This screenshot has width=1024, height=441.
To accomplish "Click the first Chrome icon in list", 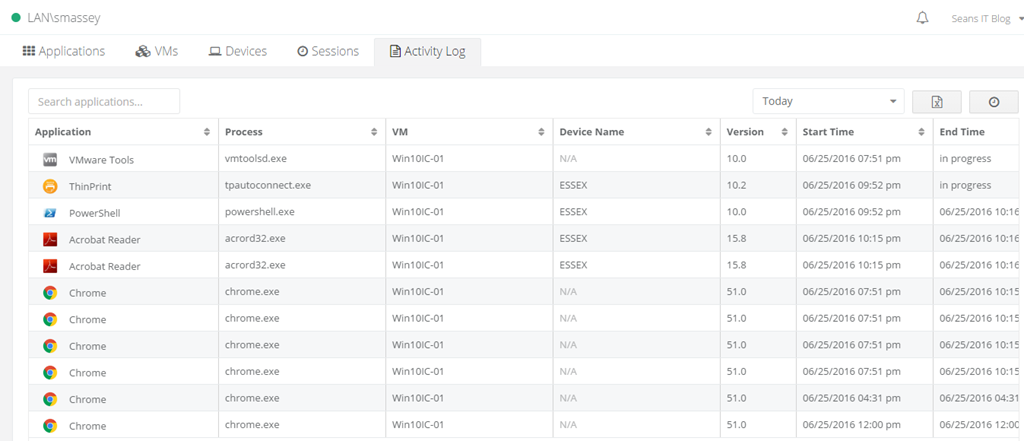I will pyautogui.click(x=50, y=293).
